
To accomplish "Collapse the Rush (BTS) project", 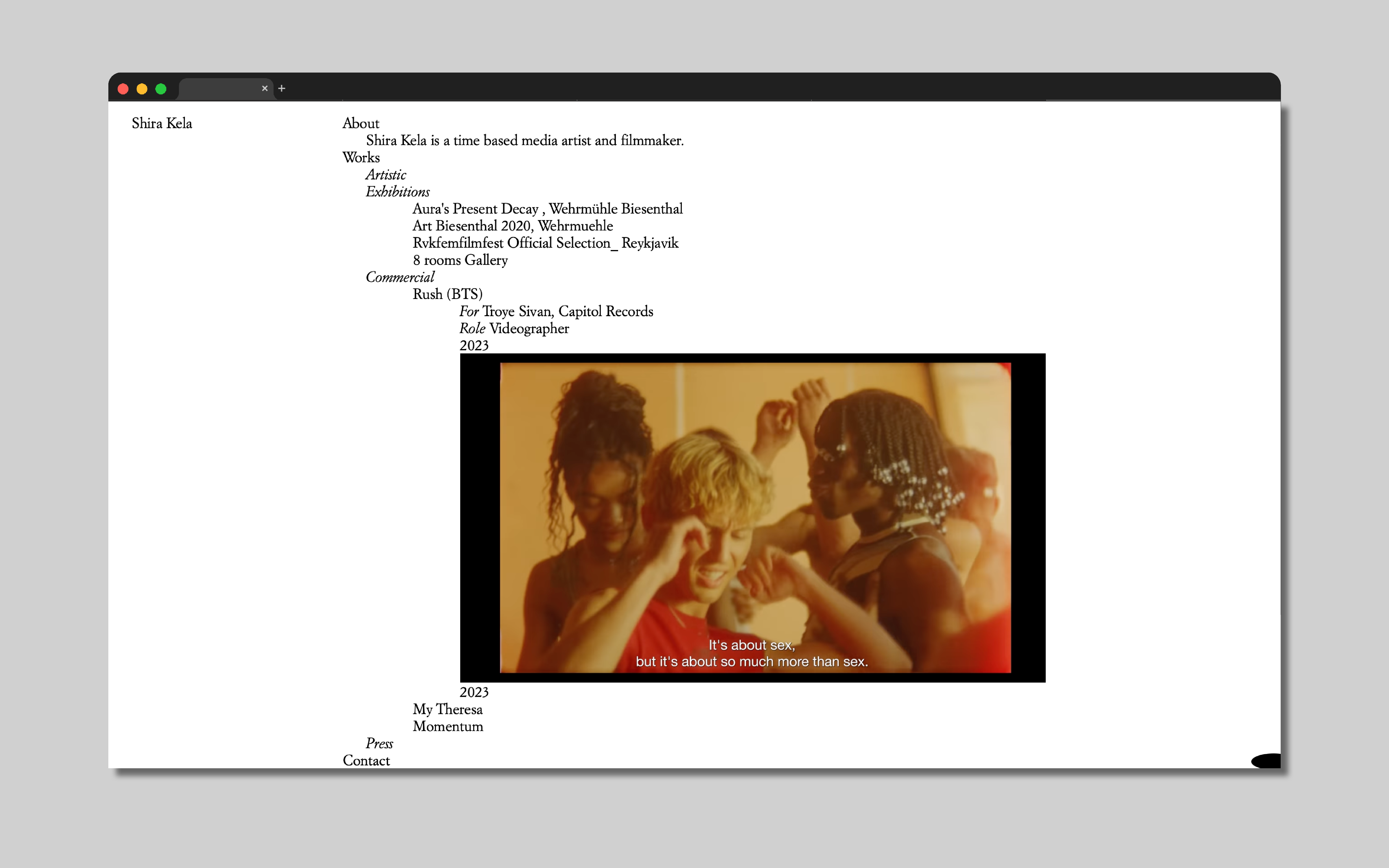I will pos(447,295).
